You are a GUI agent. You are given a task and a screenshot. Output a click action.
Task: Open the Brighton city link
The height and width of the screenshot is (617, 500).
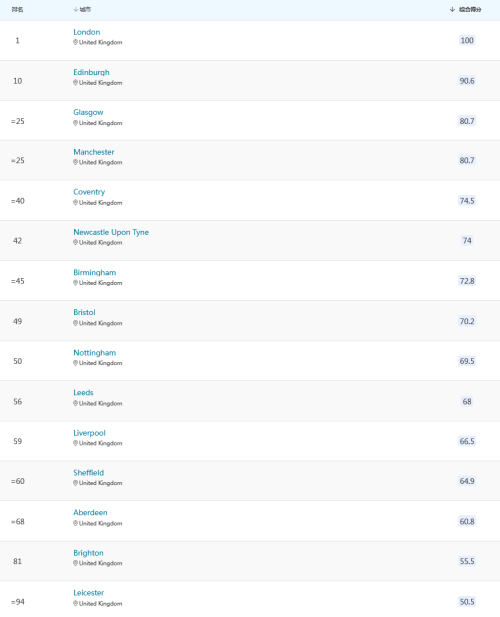point(88,553)
